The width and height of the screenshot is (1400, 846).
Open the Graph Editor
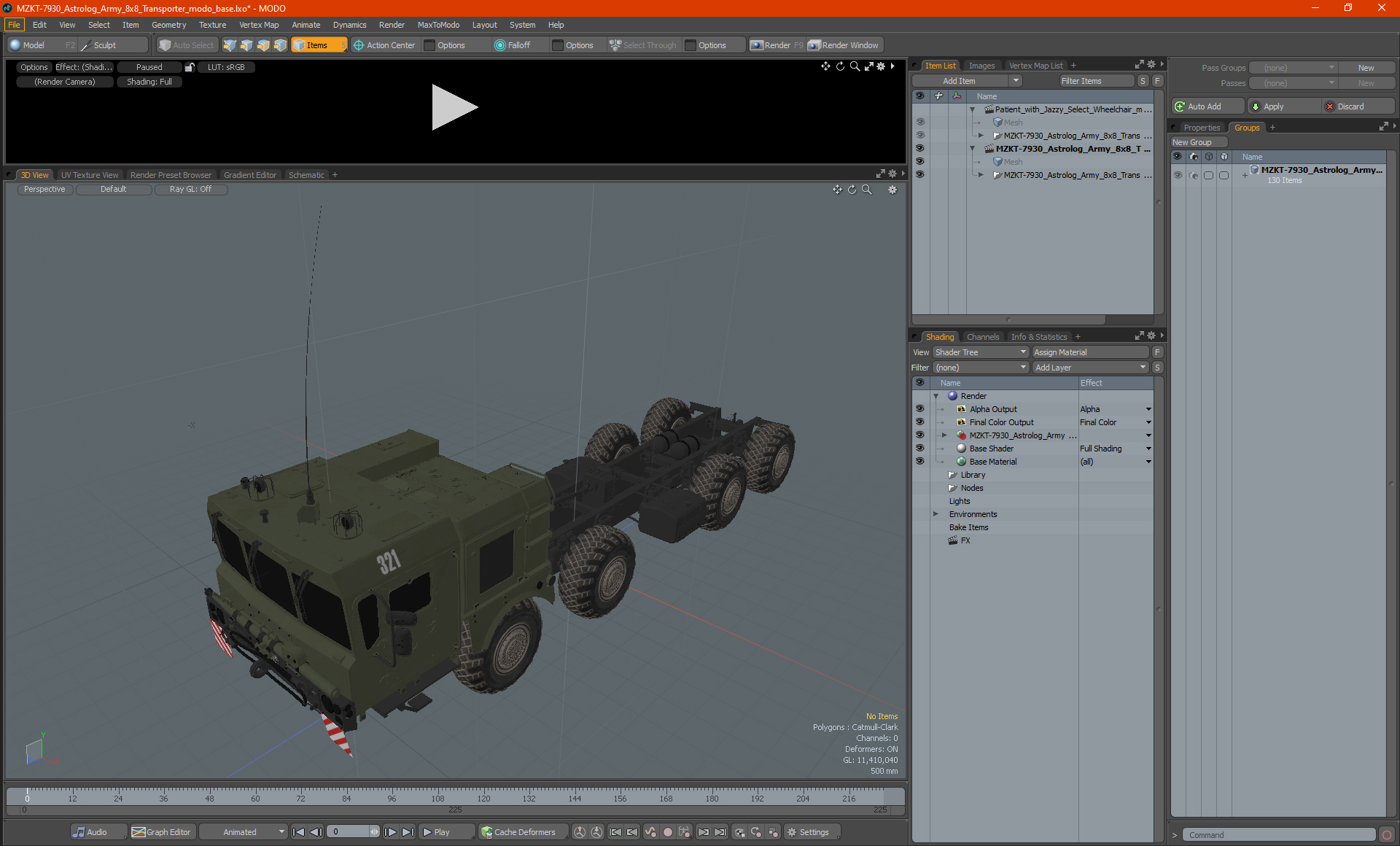[162, 832]
